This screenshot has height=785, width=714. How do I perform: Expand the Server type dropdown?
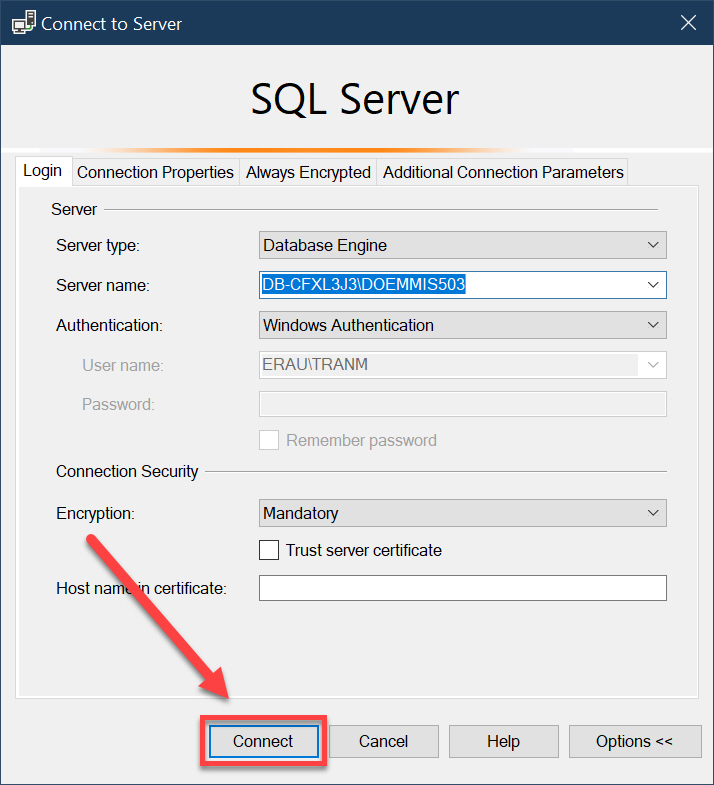pos(463,245)
